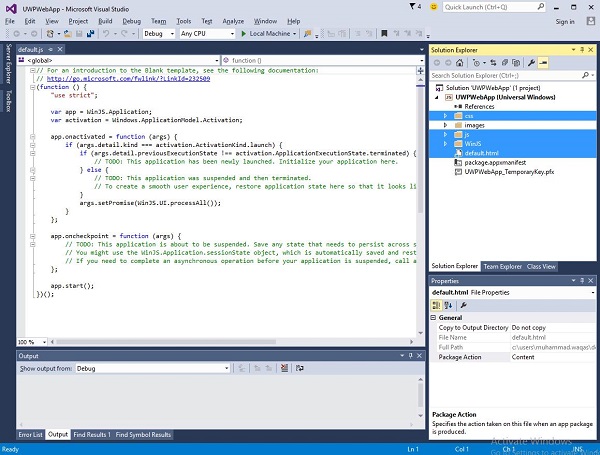Click the Property Pages wrench icon in Properties
Image resolution: width=600 pixels, height=455 pixels.
coord(464,305)
